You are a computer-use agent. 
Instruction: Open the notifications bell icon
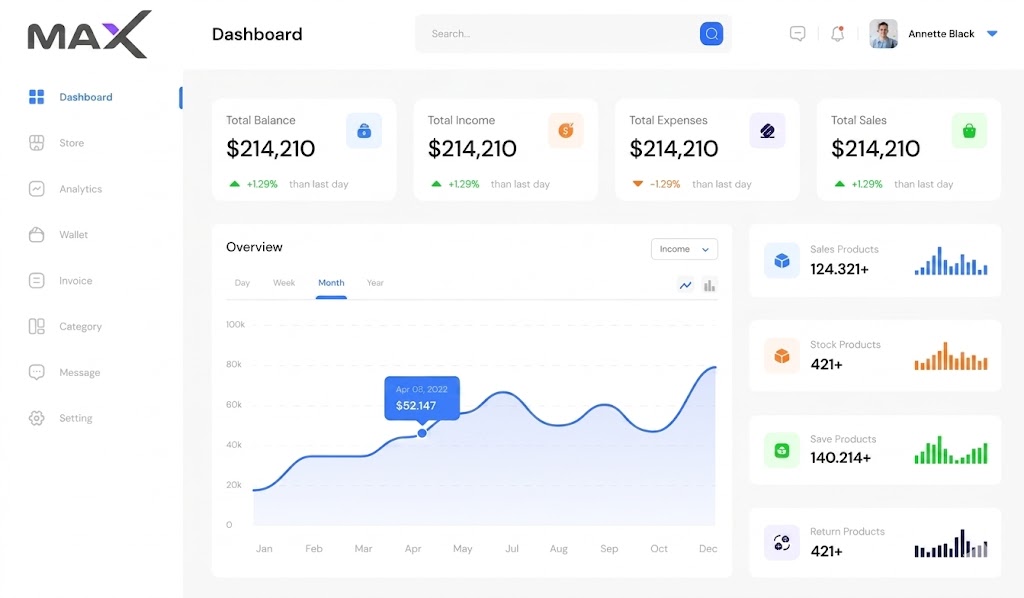(837, 34)
